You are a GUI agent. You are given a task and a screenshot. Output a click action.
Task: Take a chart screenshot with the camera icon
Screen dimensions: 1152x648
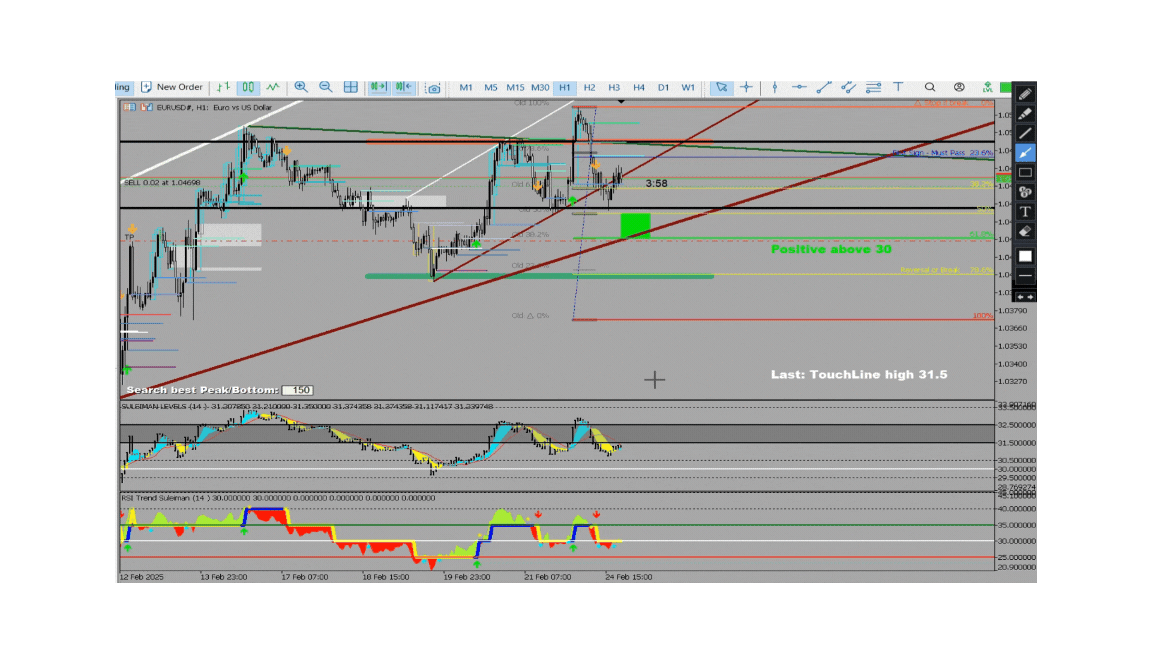pyautogui.click(x=433, y=88)
